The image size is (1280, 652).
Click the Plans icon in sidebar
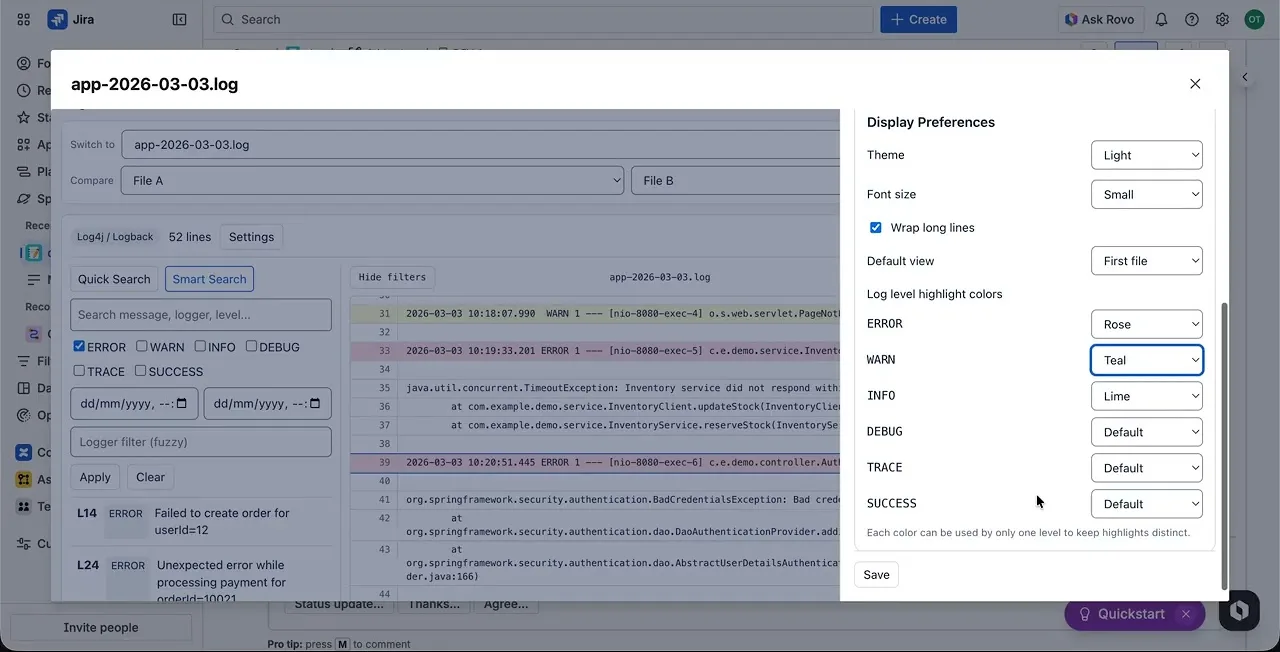click(x=24, y=171)
